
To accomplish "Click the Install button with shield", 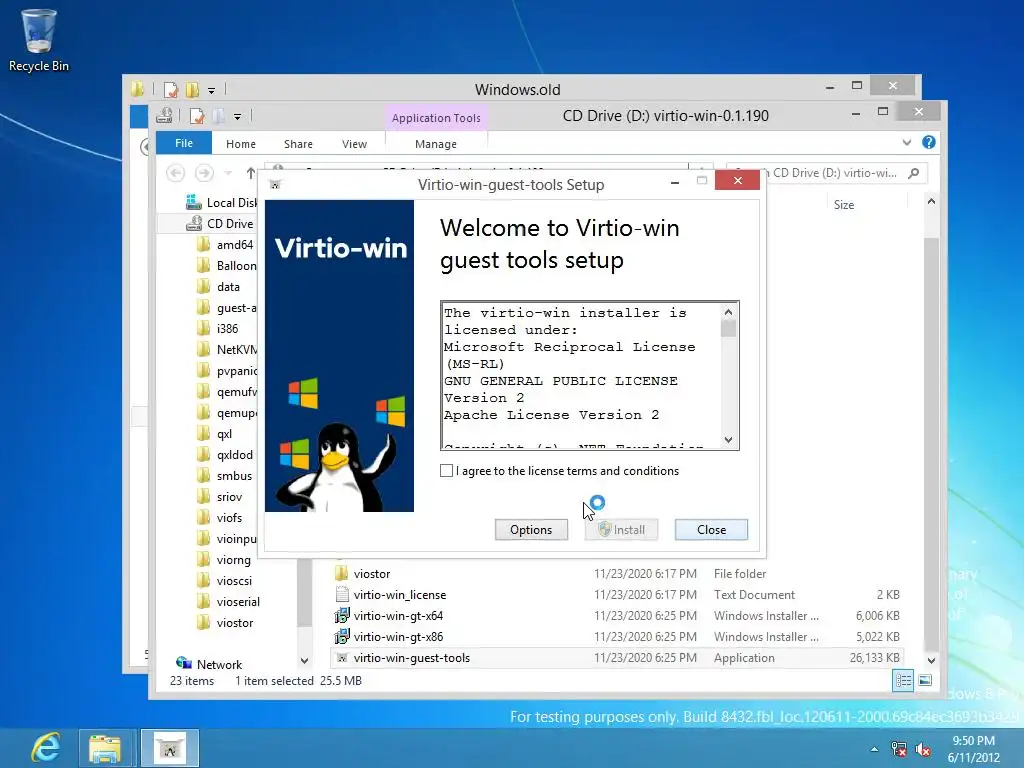I will pyautogui.click(x=621, y=530).
